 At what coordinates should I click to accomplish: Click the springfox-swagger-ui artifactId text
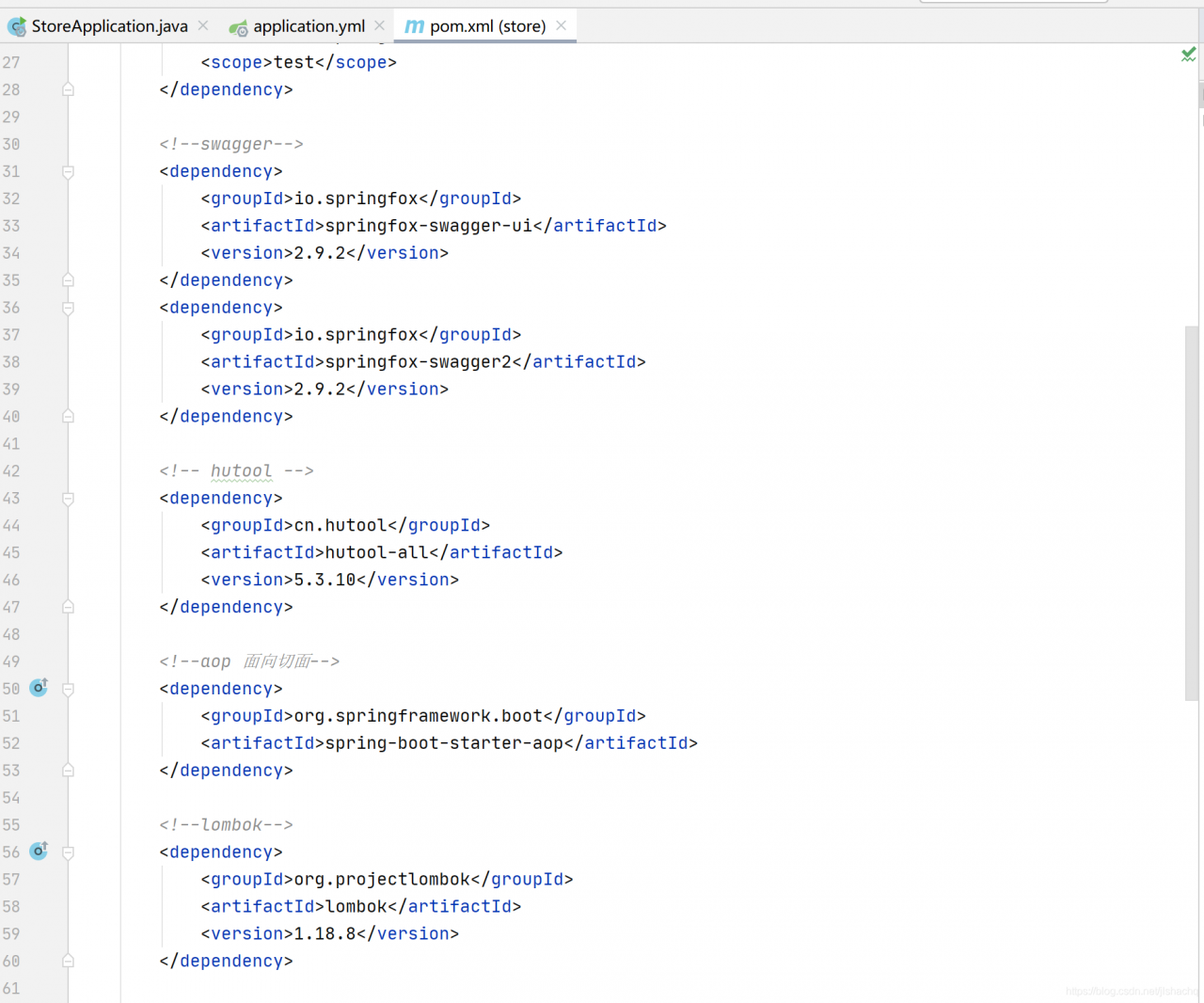coord(429,226)
